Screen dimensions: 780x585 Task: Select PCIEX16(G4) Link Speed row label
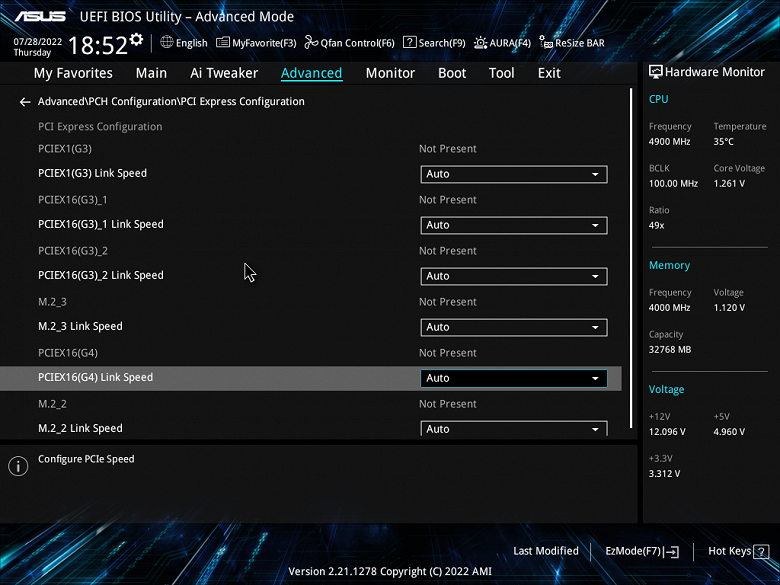pyautogui.click(x=96, y=378)
